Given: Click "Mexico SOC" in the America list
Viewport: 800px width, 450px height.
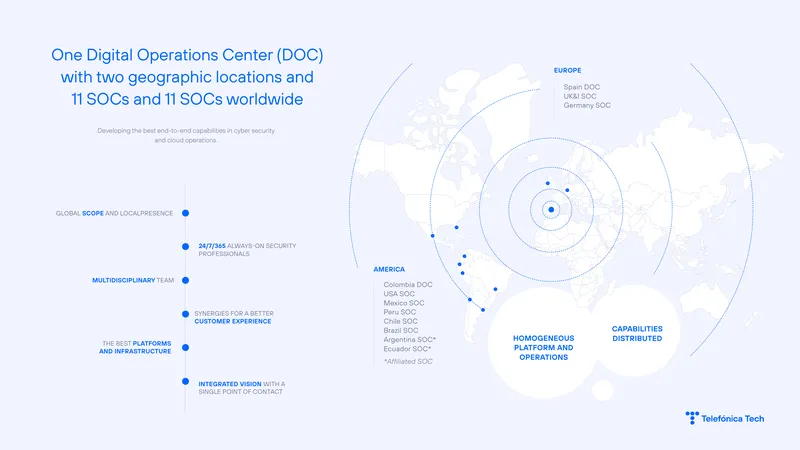Looking at the screenshot, I should point(404,303).
